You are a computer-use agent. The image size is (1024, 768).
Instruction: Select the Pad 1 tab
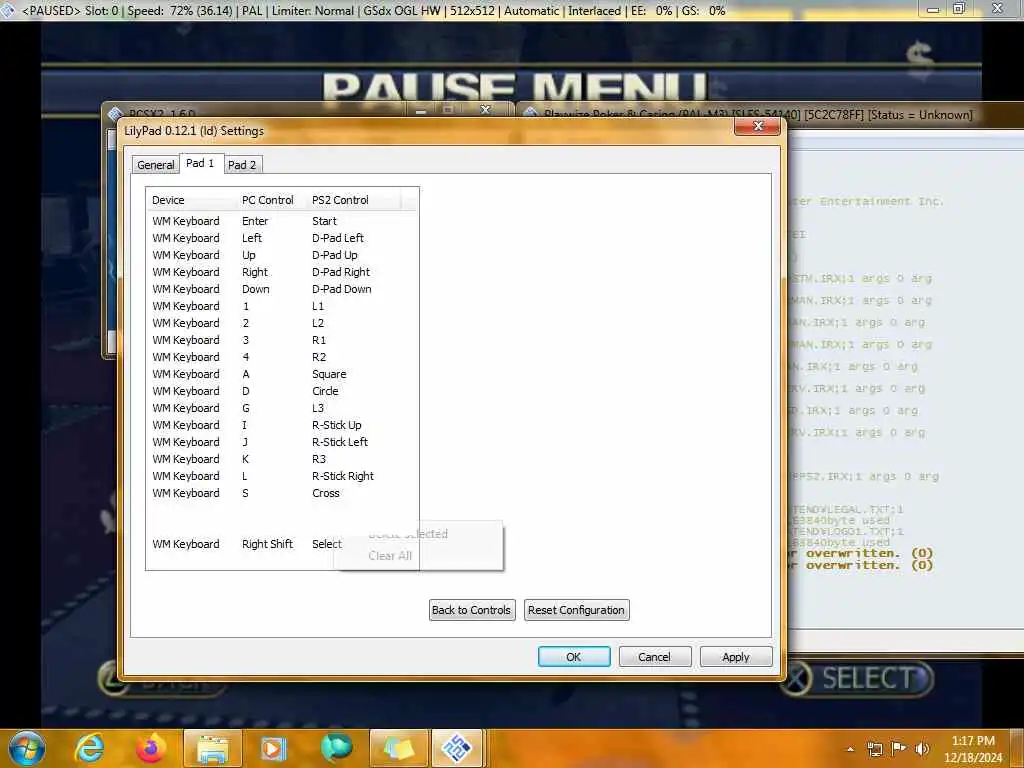200,163
